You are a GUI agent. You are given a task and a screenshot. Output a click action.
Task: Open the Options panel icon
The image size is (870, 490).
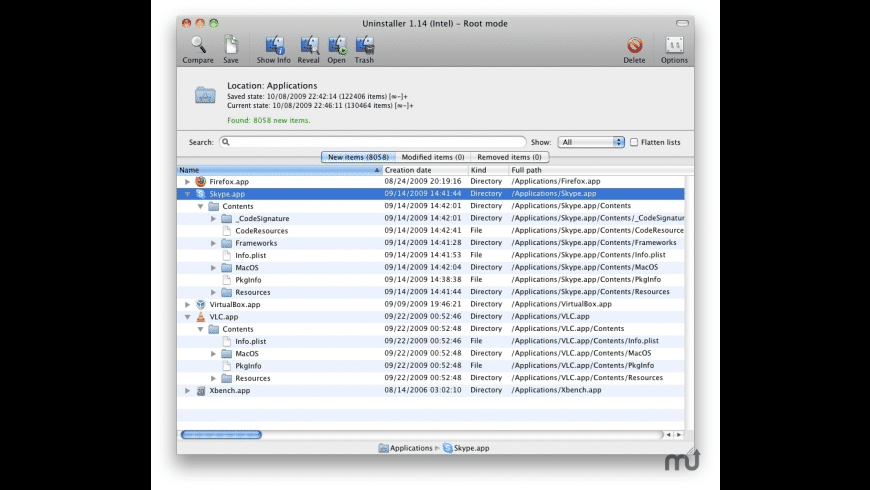click(x=674, y=46)
